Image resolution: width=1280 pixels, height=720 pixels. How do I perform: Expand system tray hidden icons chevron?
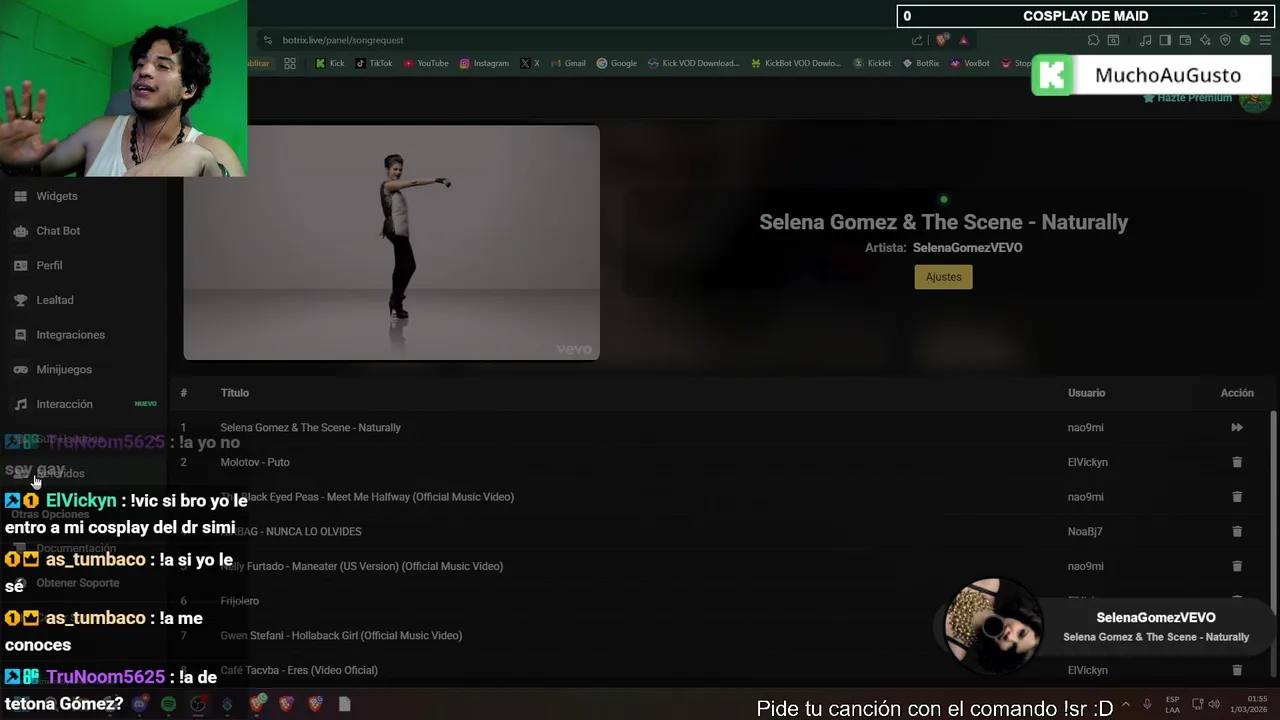click(x=1126, y=704)
